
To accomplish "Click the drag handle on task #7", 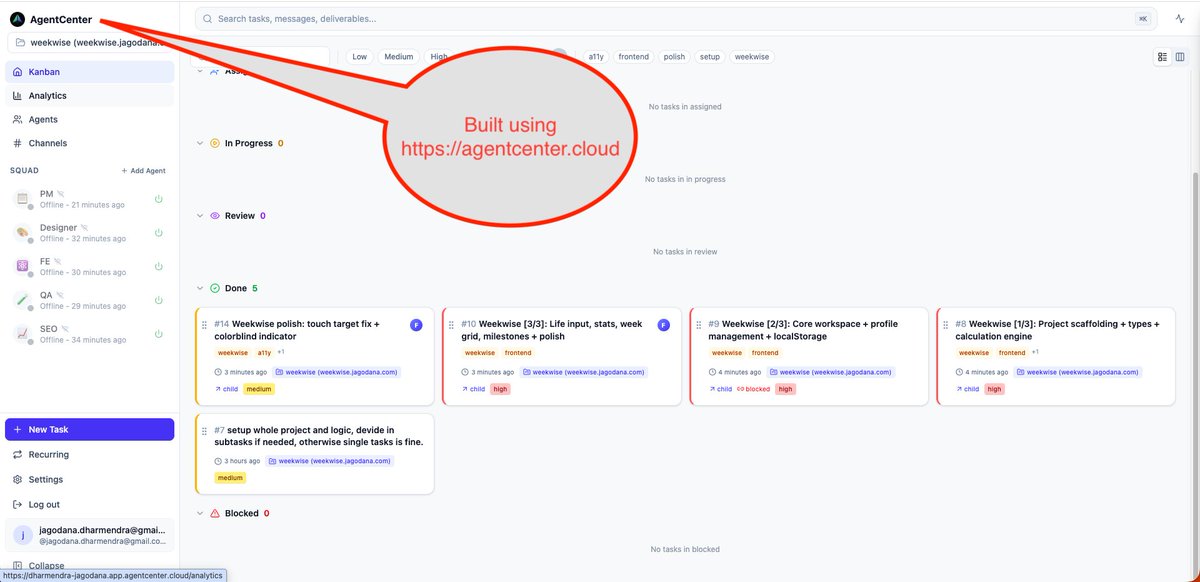I will tap(205, 430).
